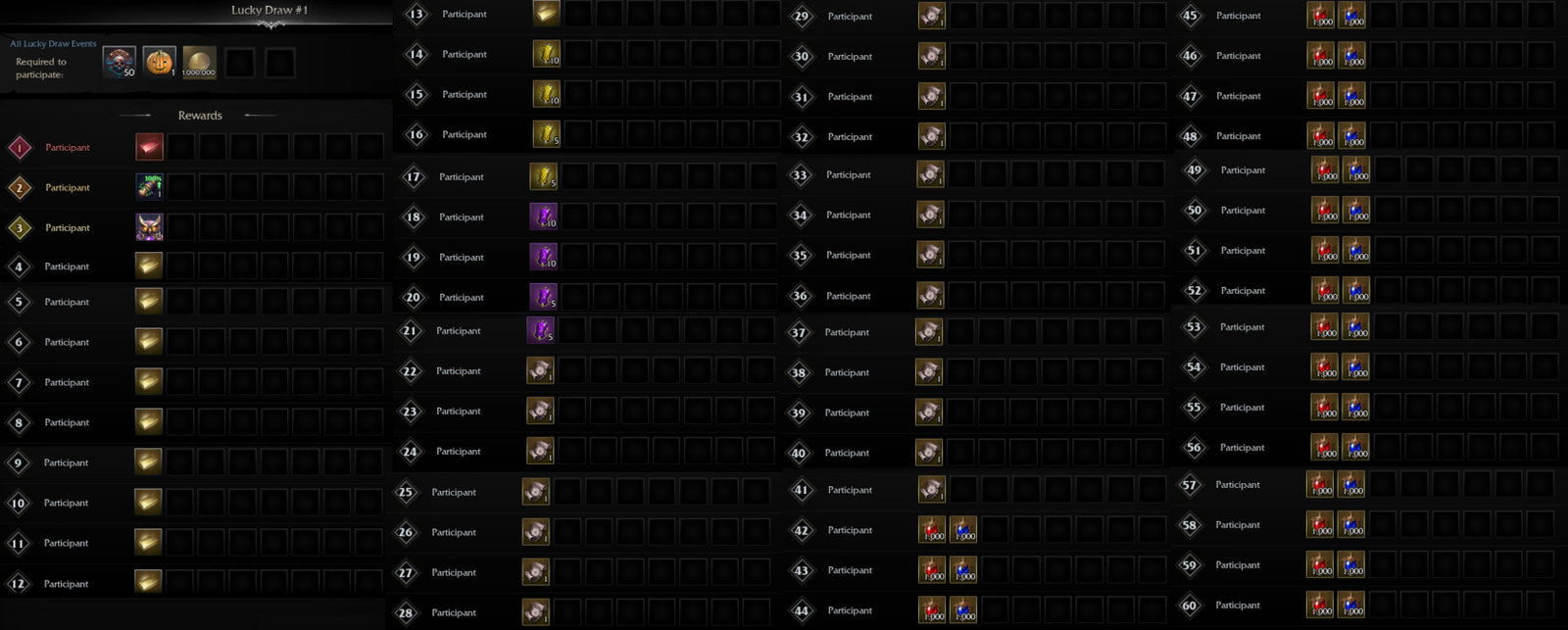Click the Participant name in rank 1 row

click(x=68, y=147)
